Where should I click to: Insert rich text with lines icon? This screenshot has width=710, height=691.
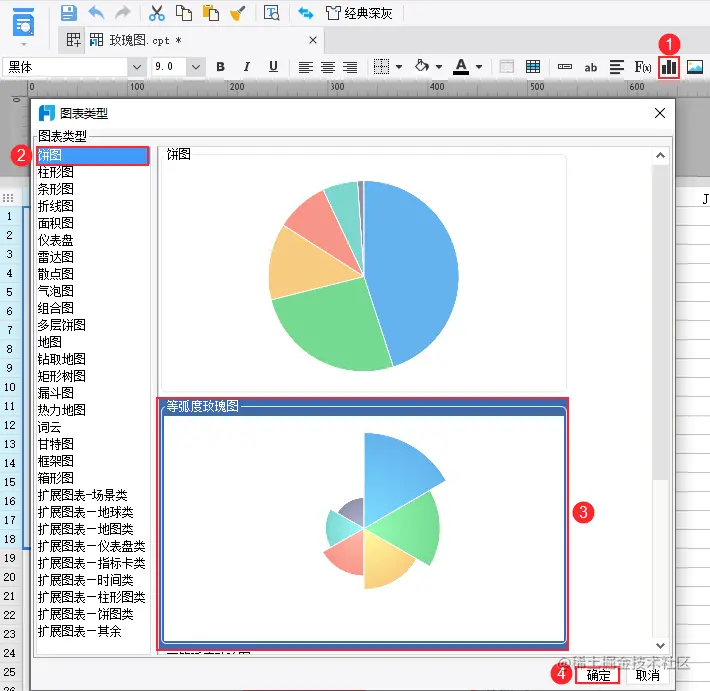(x=616, y=67)
